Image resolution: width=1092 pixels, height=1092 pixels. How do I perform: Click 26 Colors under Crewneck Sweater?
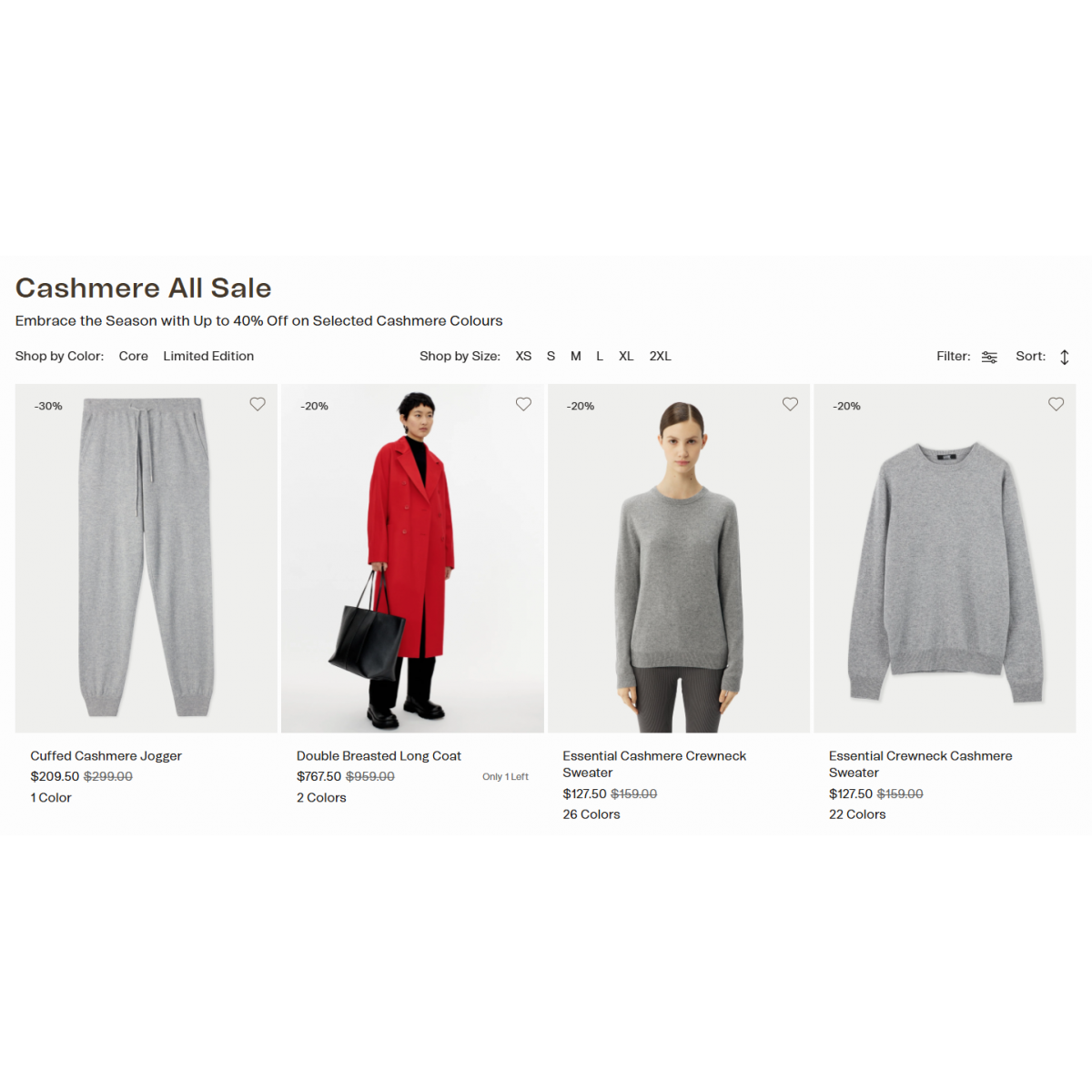point(591,814)
